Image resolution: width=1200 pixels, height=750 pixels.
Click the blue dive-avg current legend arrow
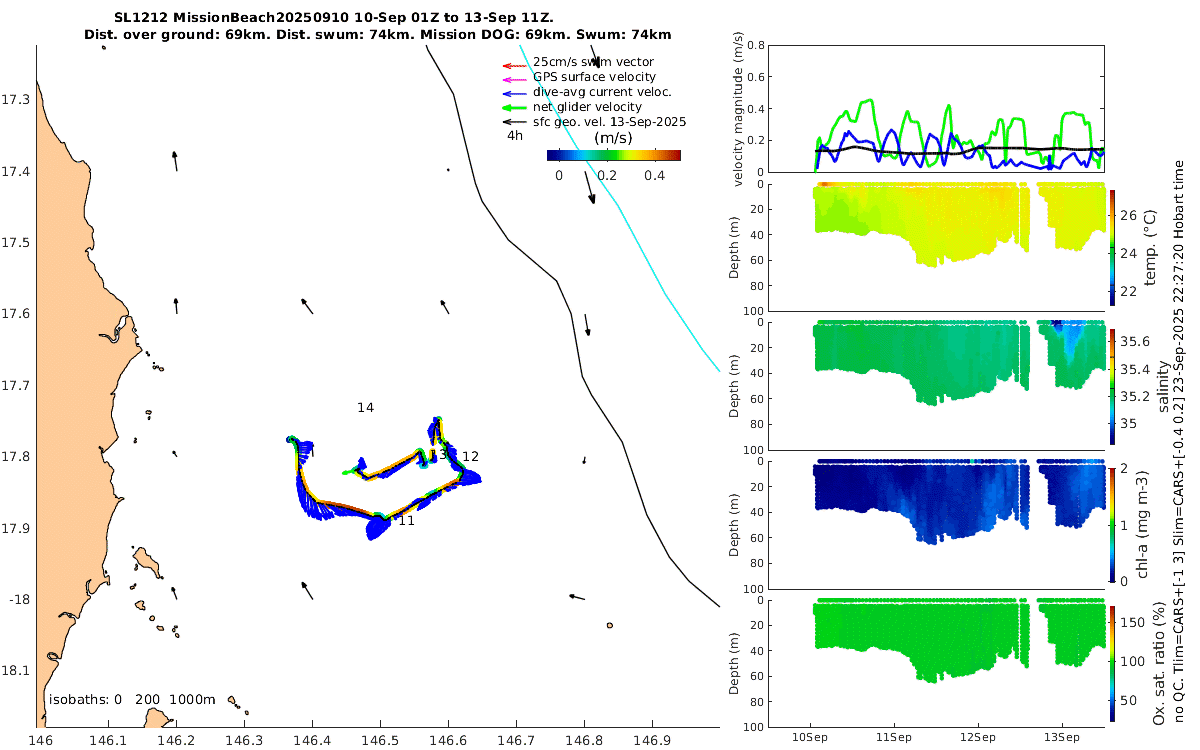pyautogui.click(x=514, y=93)
